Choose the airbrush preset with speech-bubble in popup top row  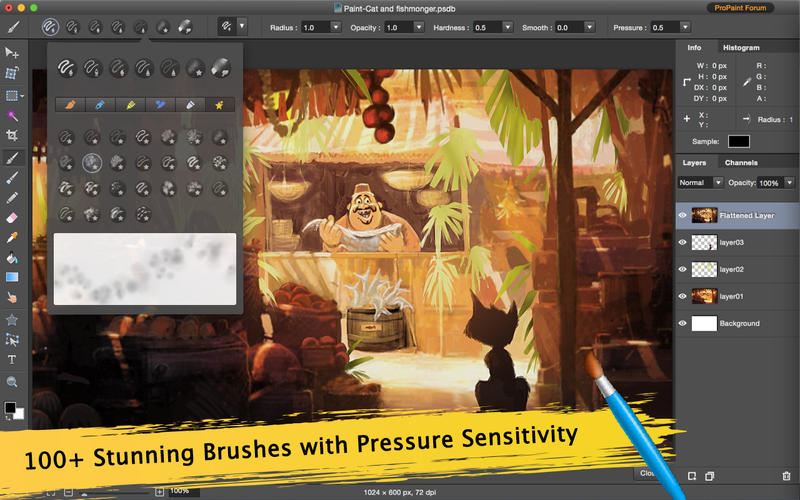point(220,68)
